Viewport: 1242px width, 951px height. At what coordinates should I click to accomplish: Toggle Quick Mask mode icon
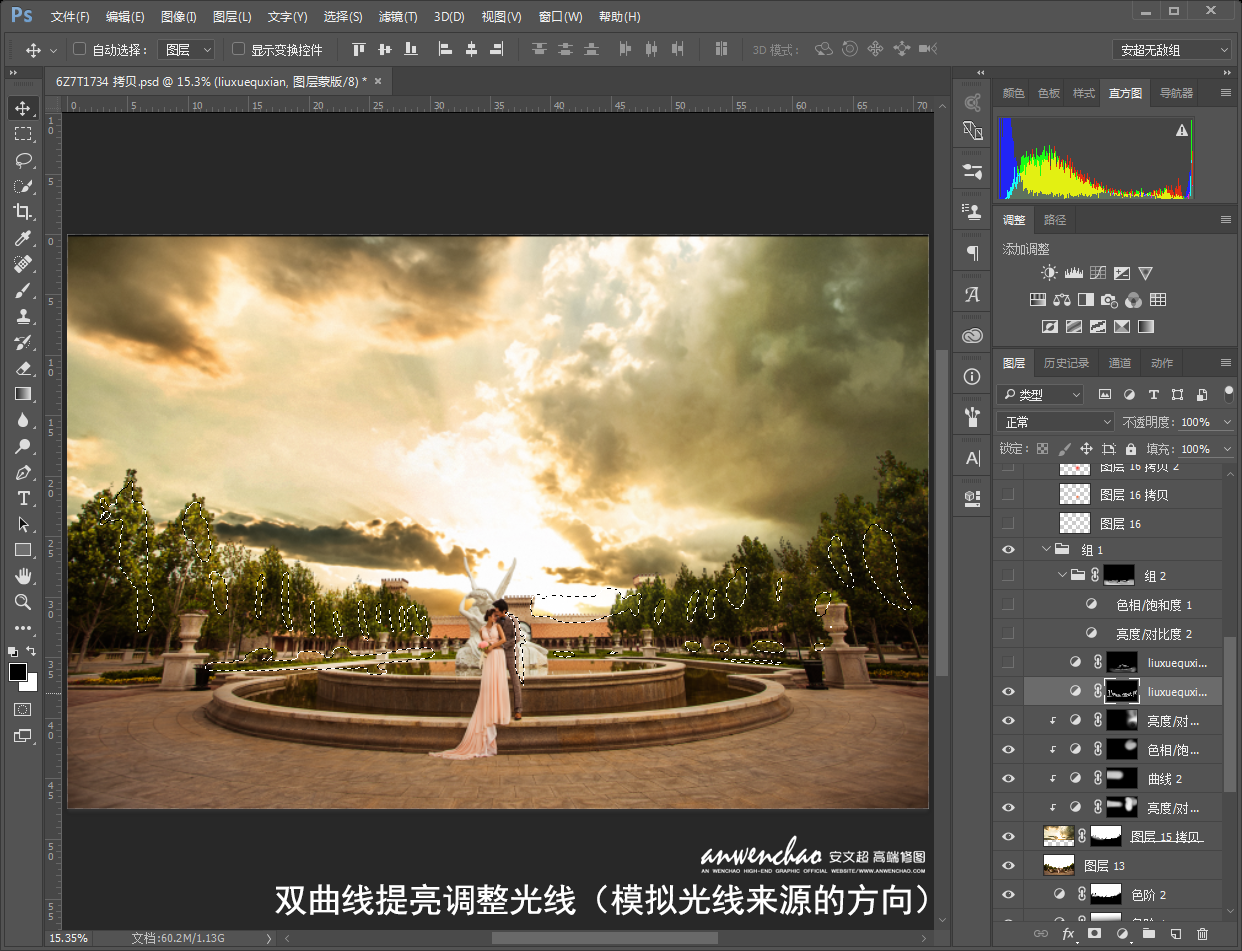23,709
